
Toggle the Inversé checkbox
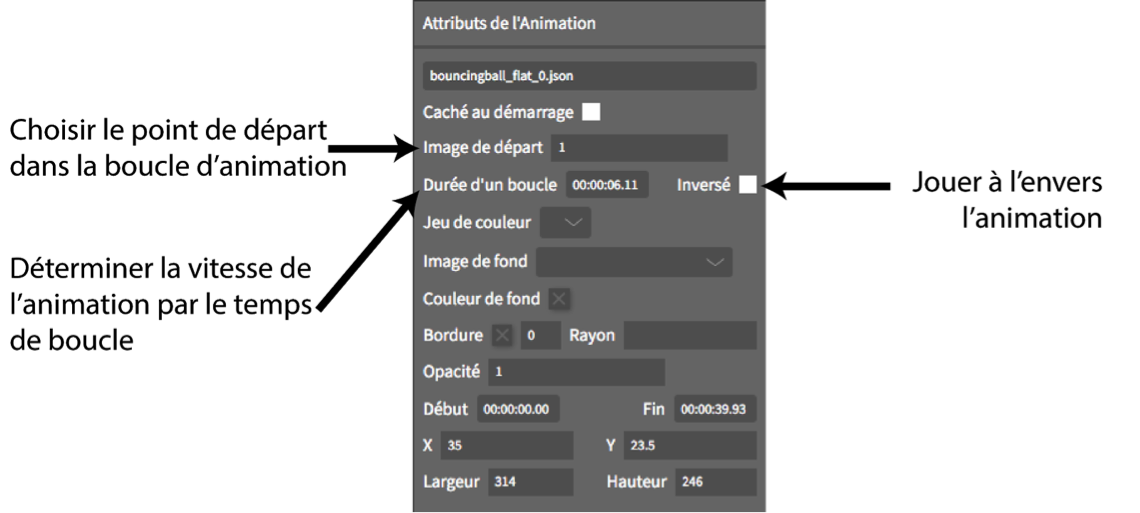[x=747, y=185]
